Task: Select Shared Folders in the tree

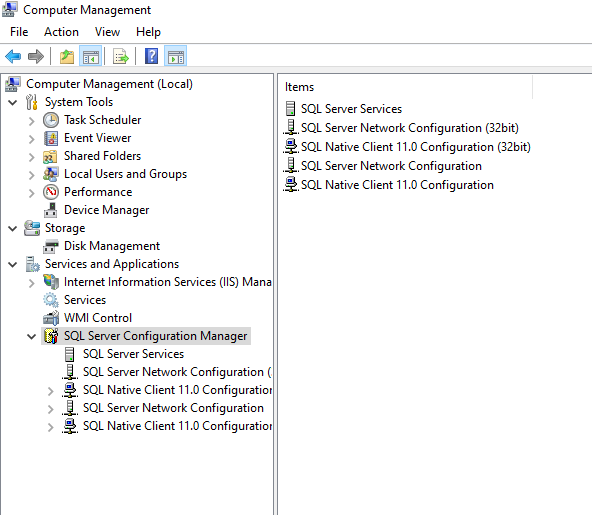Action: (102, 156)
